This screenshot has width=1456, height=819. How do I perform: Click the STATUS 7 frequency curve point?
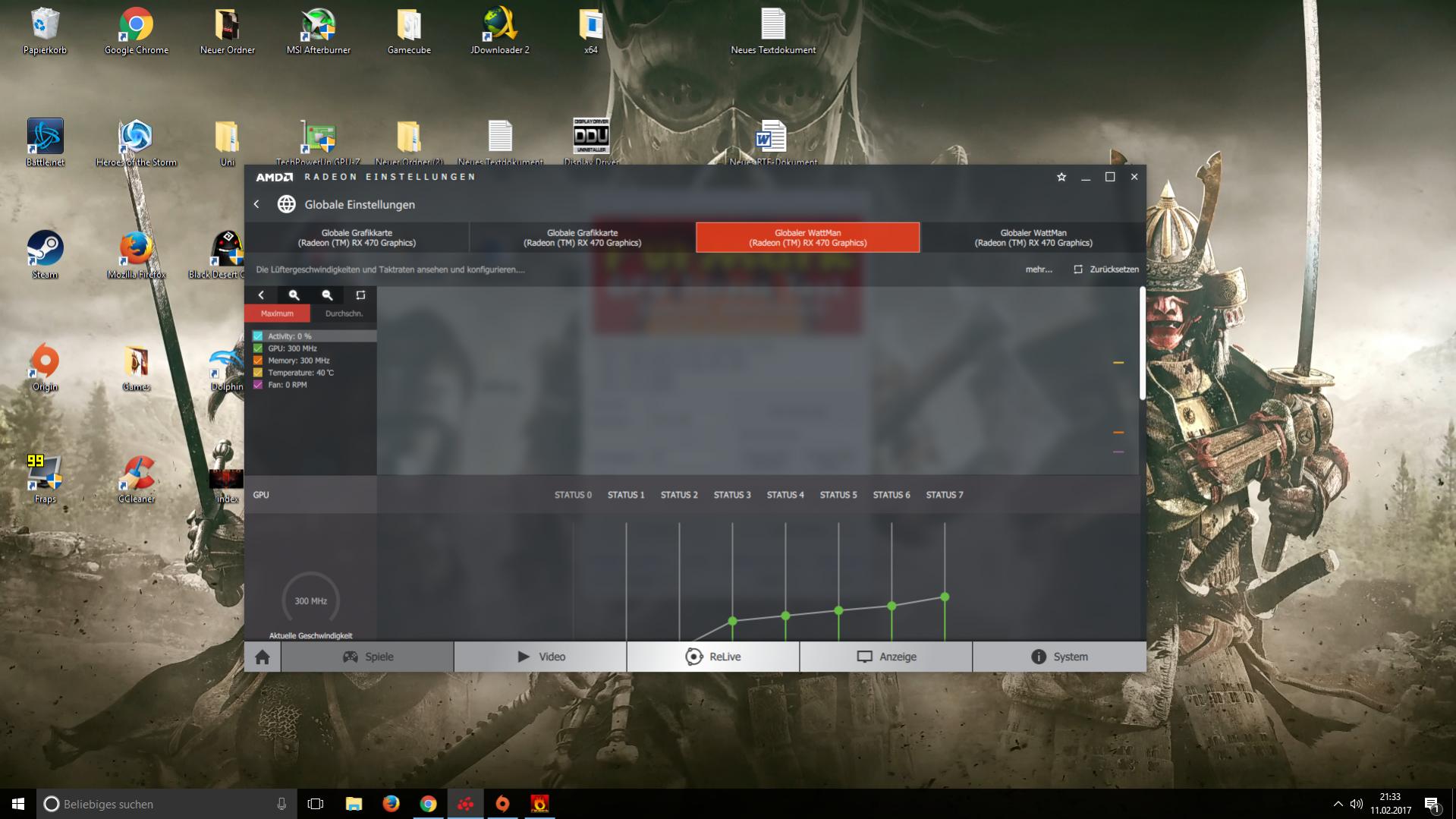coord(945,597)
